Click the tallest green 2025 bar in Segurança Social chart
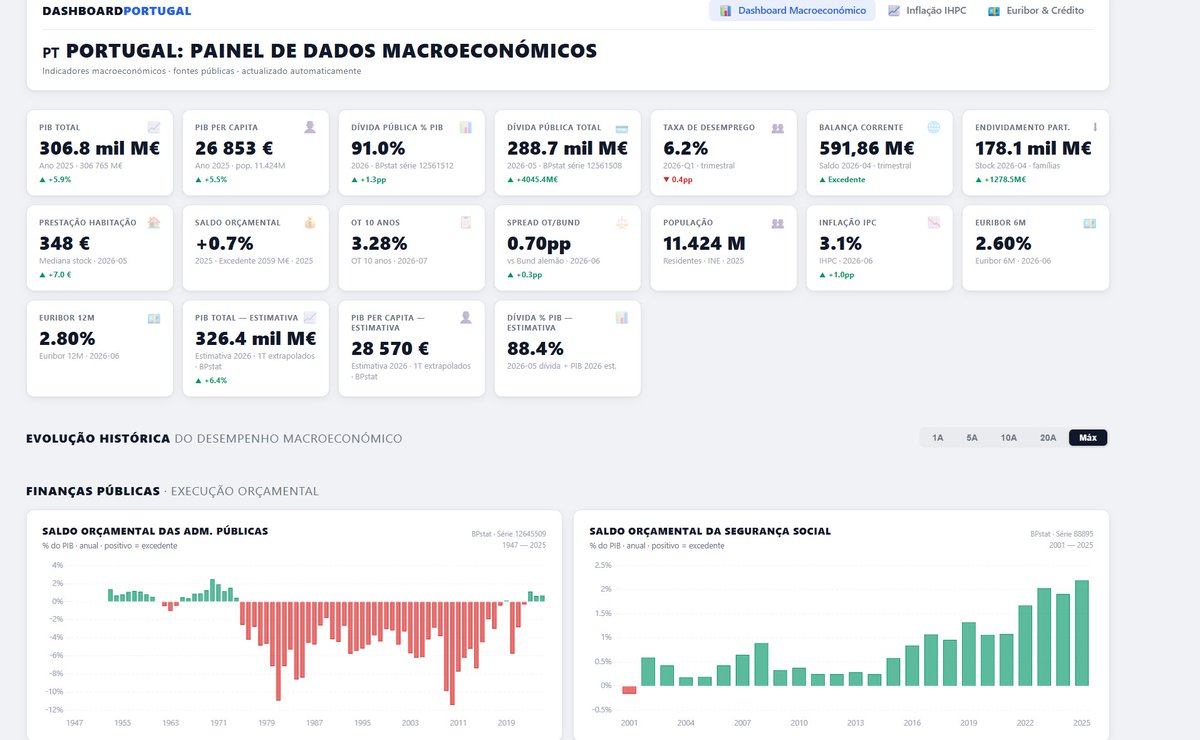 [x=1082, y=633]
